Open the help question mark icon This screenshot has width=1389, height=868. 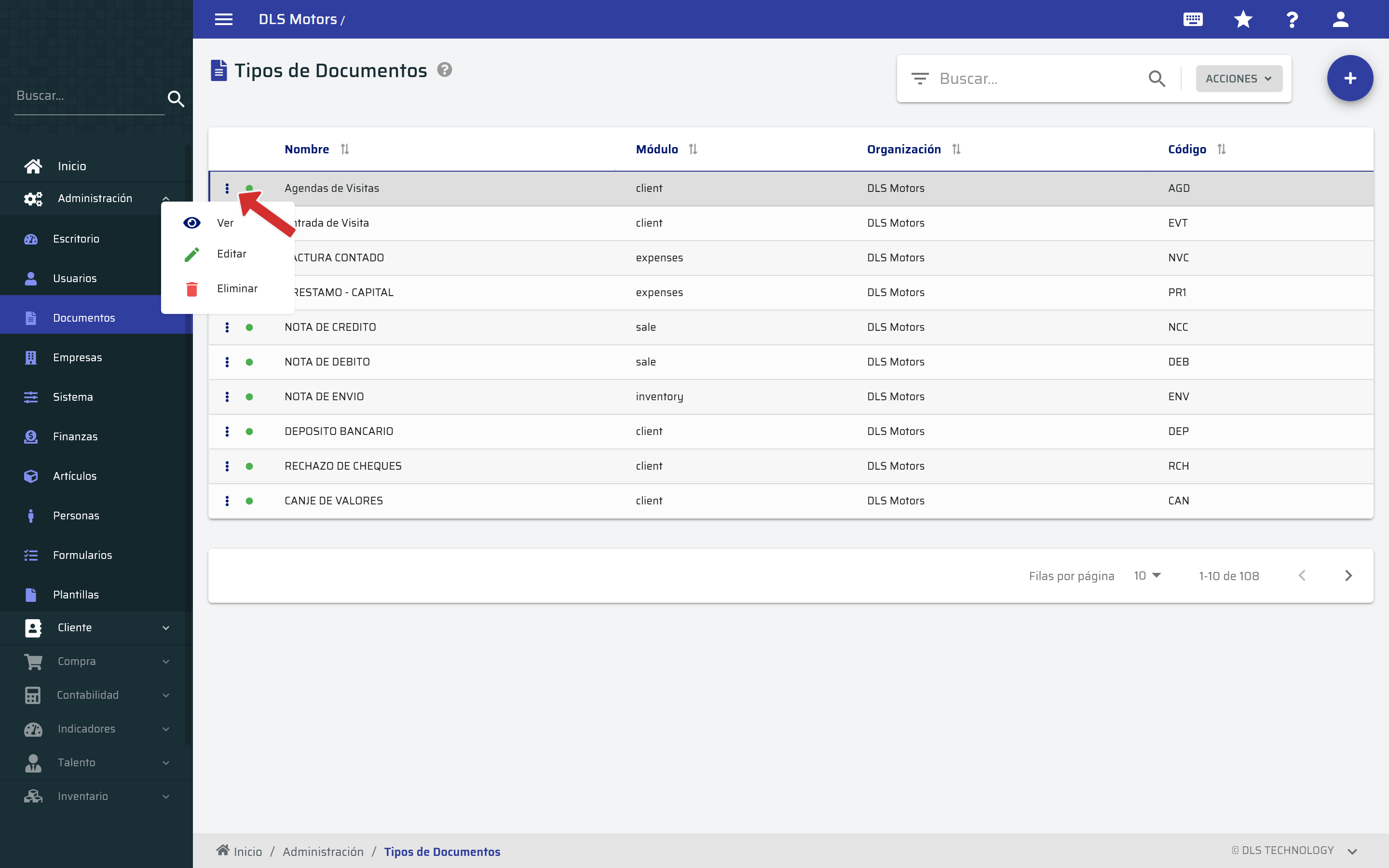[x=1292, y=19]
